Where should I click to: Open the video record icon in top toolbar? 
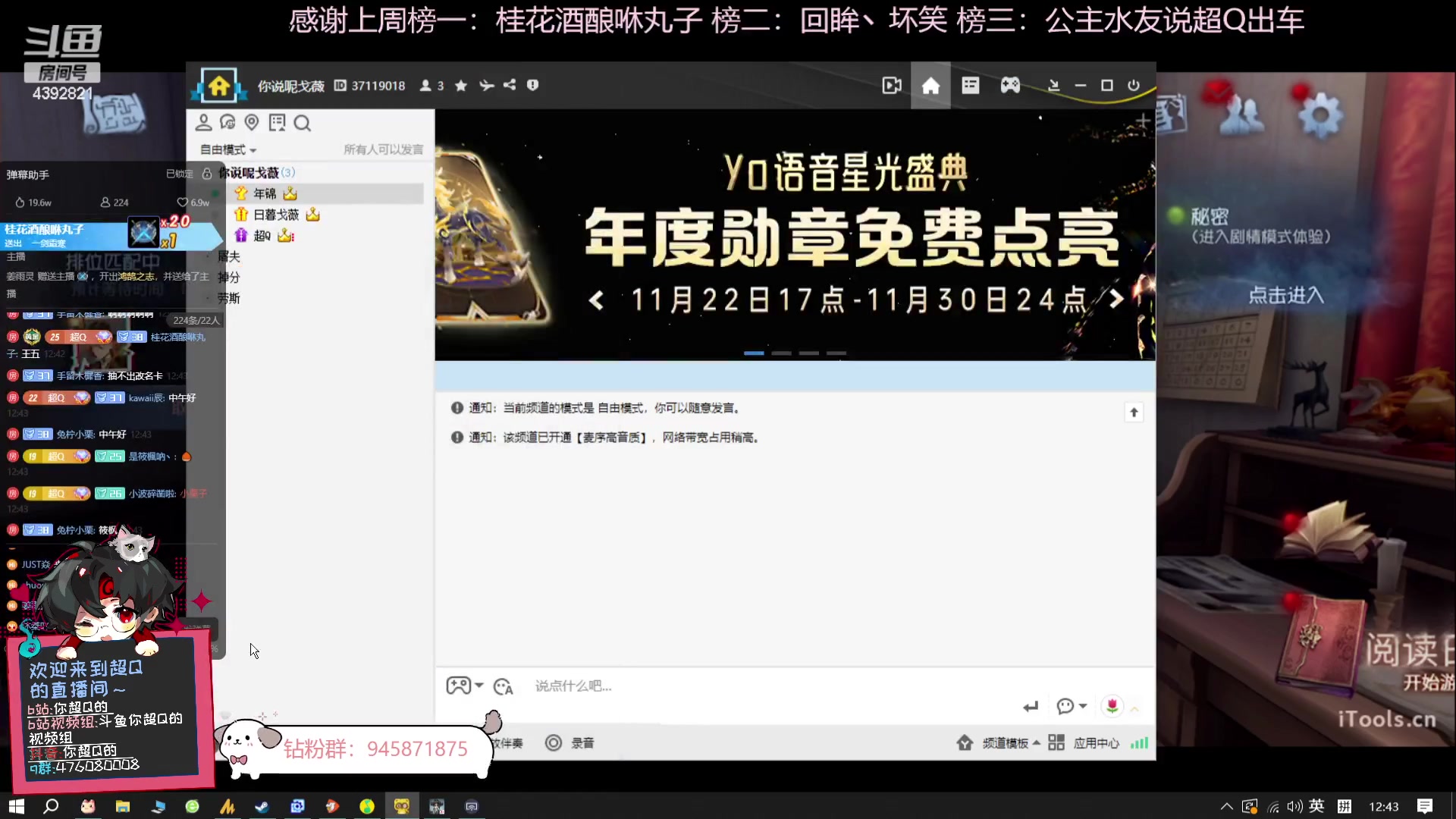(892, 86)
